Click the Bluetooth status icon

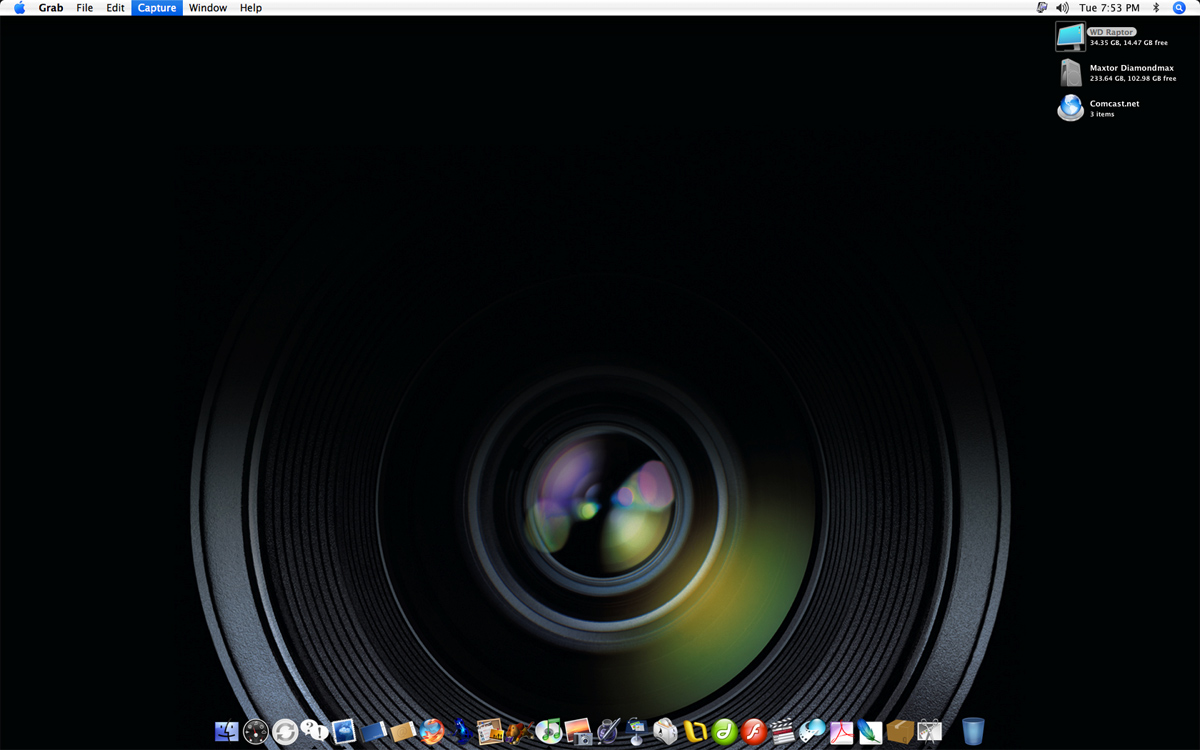[1156, 8]
